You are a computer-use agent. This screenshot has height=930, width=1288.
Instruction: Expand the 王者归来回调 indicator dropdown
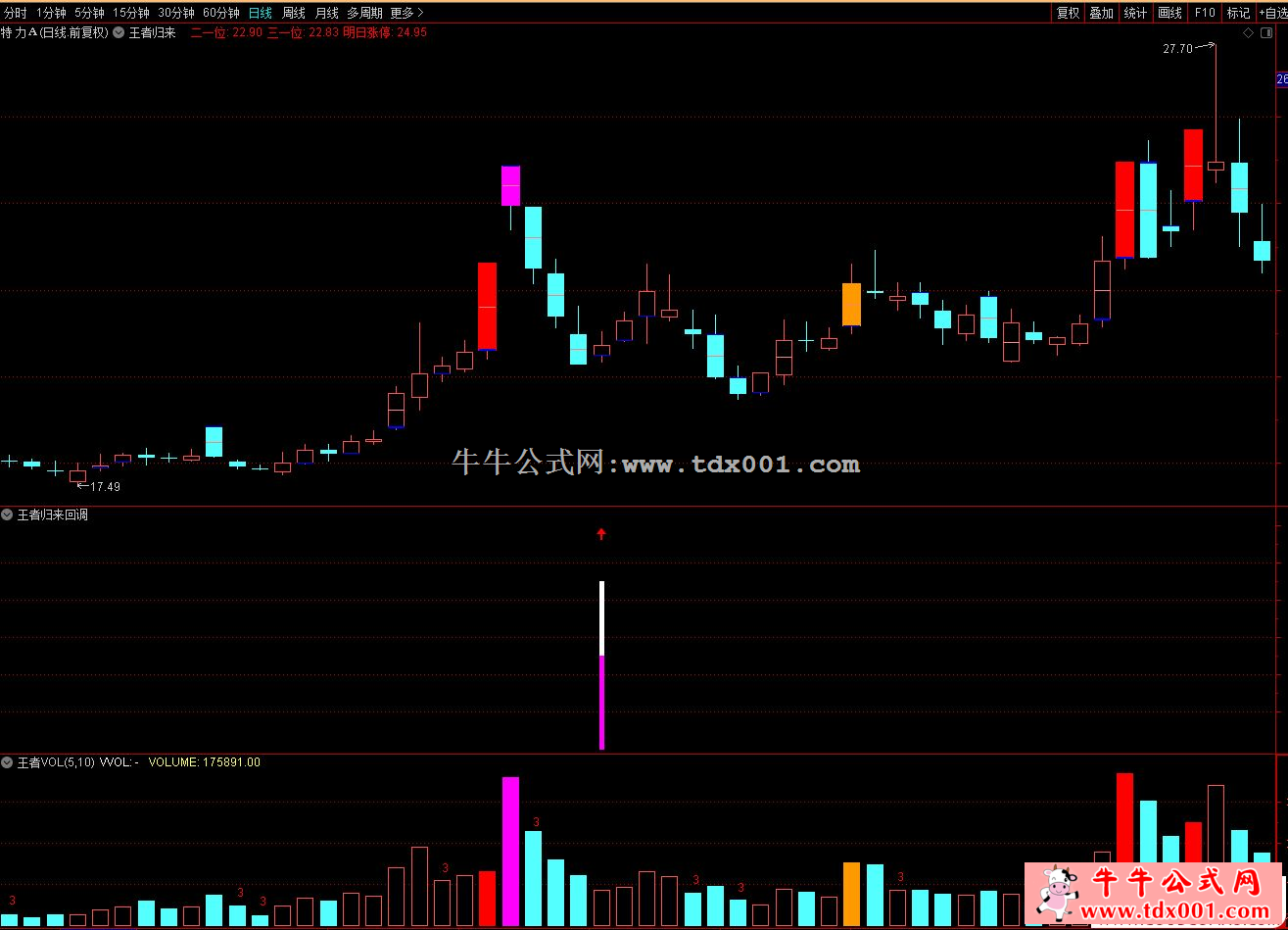pos(8,514)
